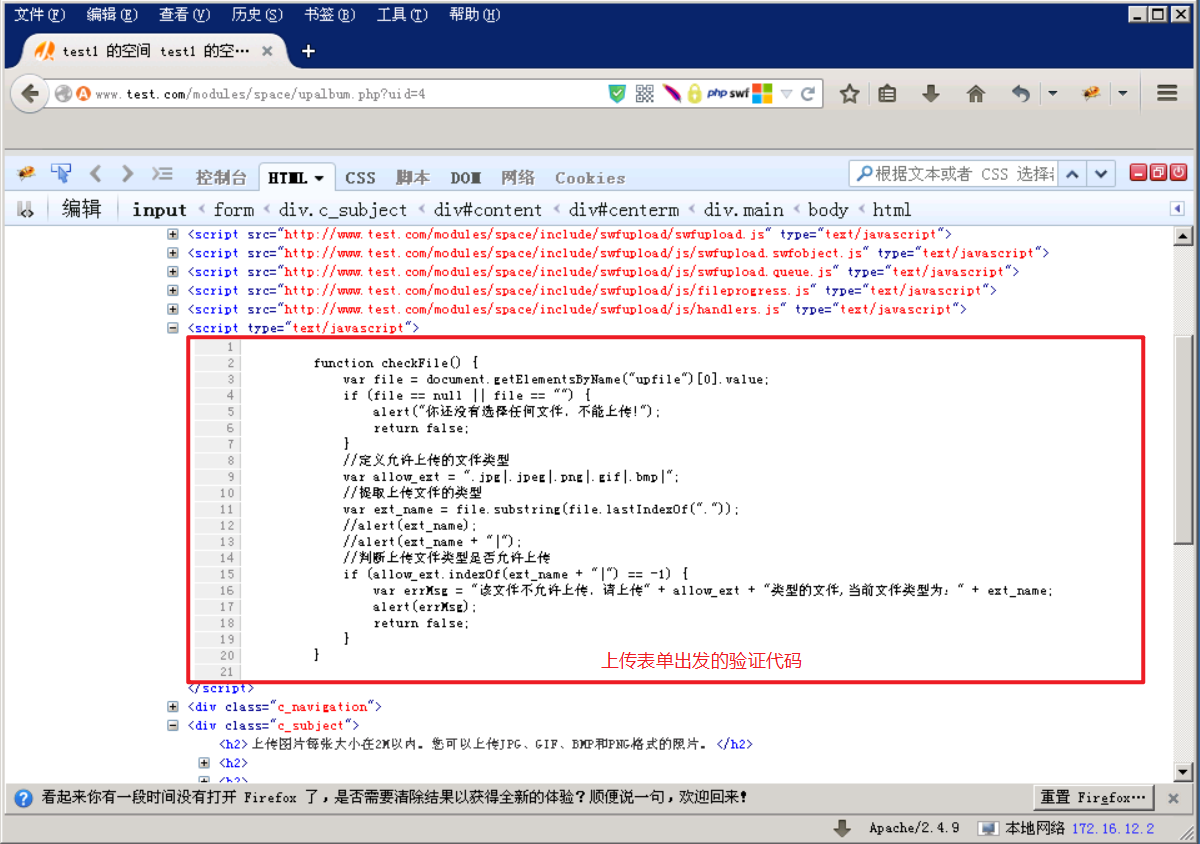Image resolution: width=1200 pixels, height=844 pixels.
Task: Toggle HTML edit mode with the 编辑 button
Action: [81, 209]
